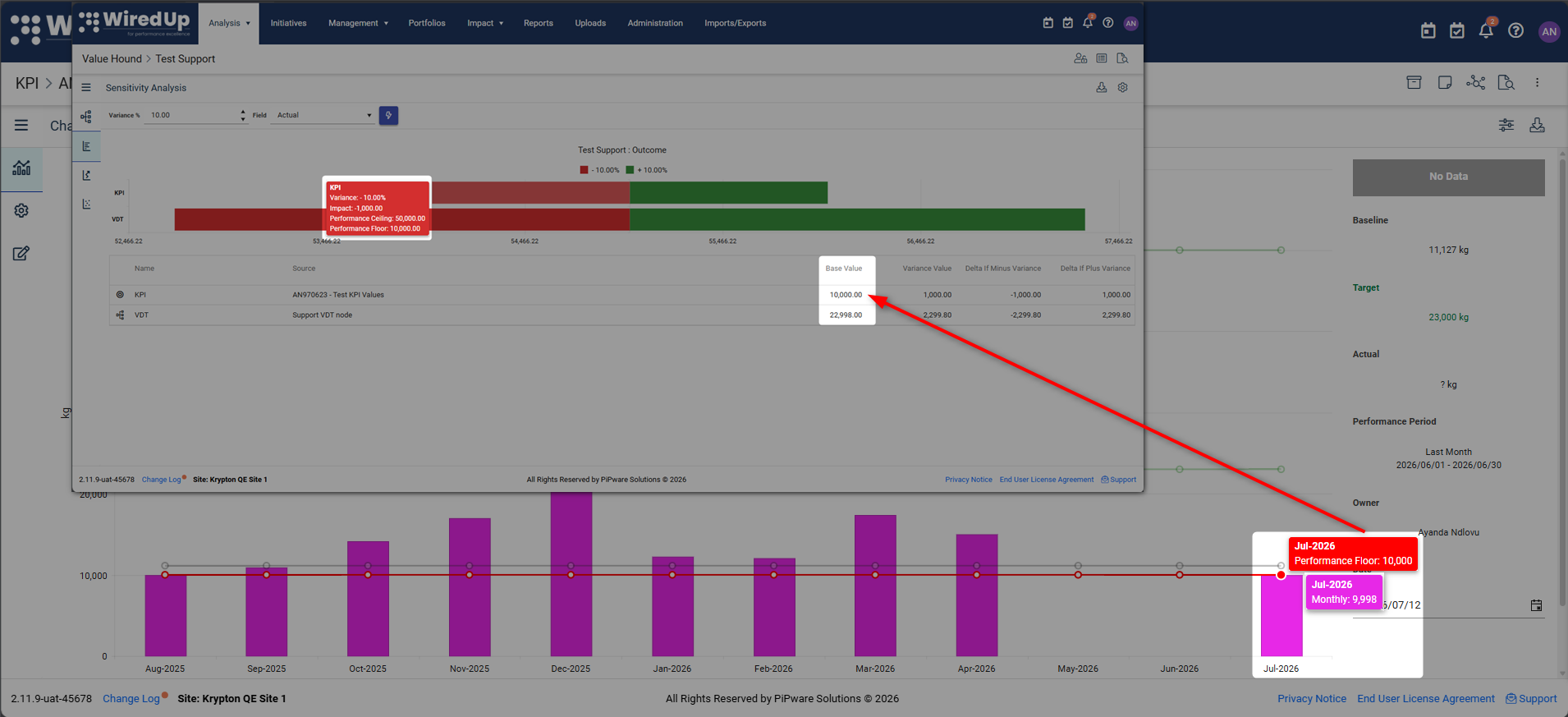This screenshot has width=1568, height=717.
Task: Open the AN user avatar in the front window
Action: [x=1130, y=23]
